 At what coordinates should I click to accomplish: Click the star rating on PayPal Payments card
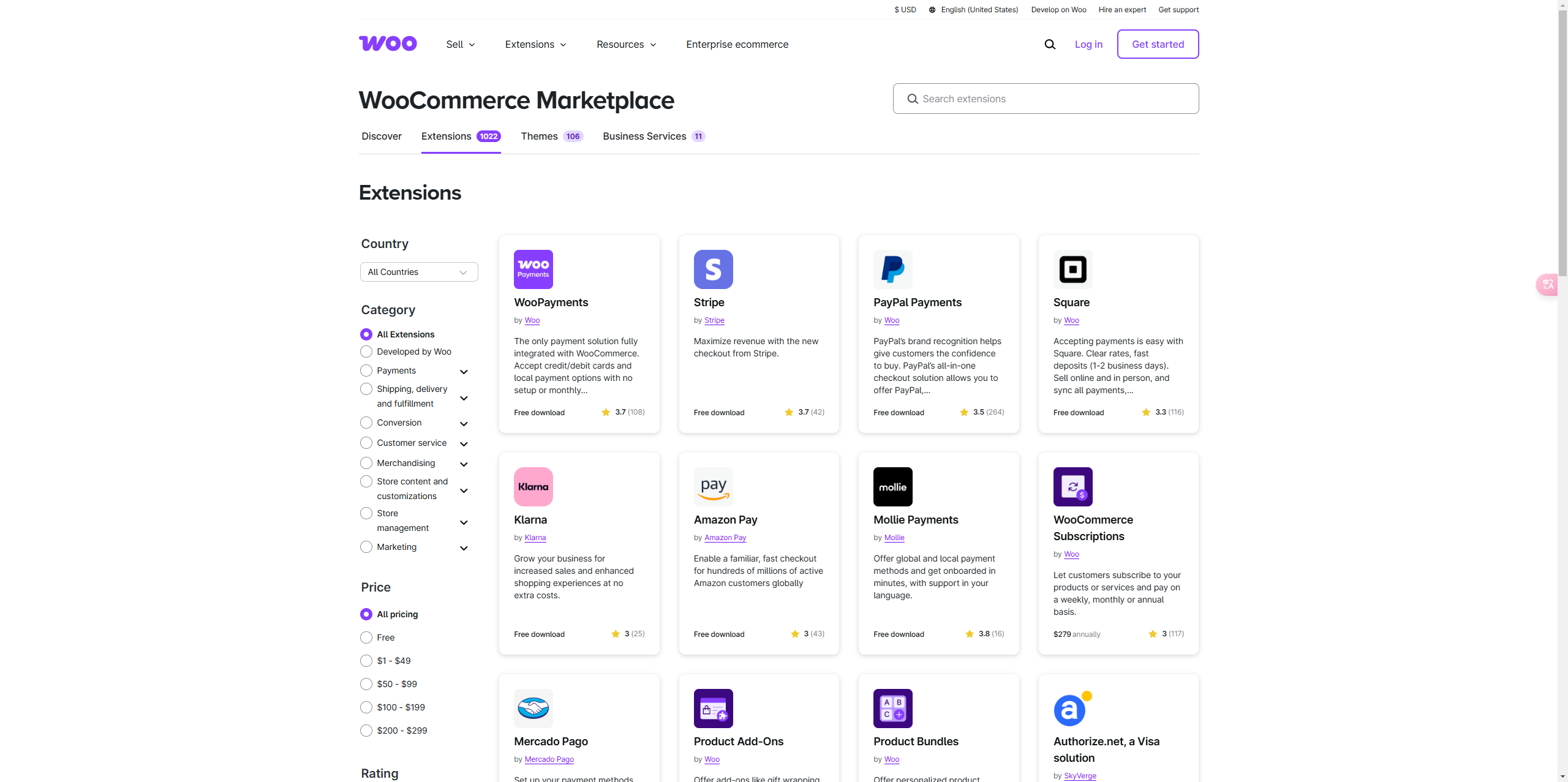click(982, 412)
